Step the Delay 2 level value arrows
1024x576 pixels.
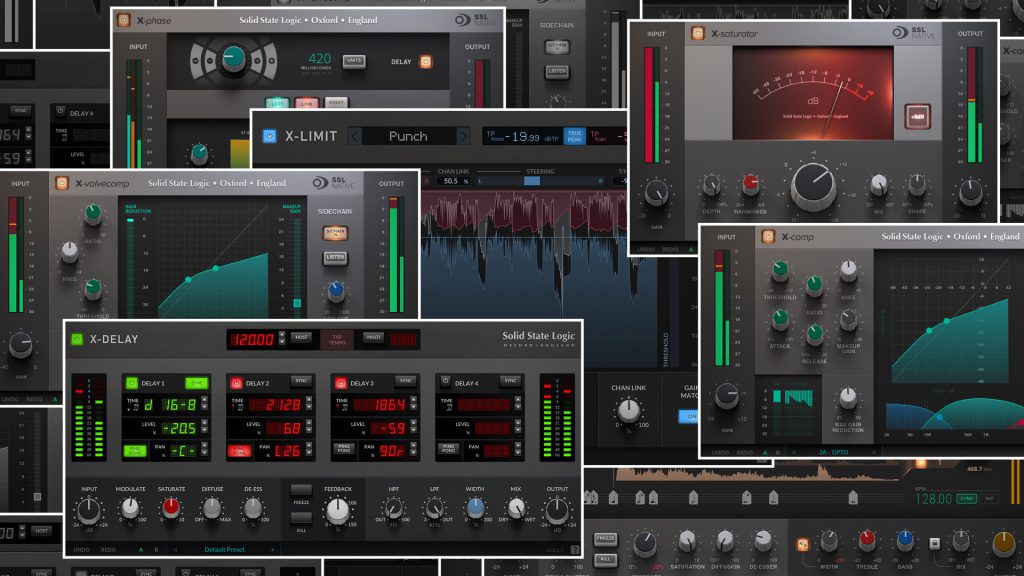tap(308, 428)
